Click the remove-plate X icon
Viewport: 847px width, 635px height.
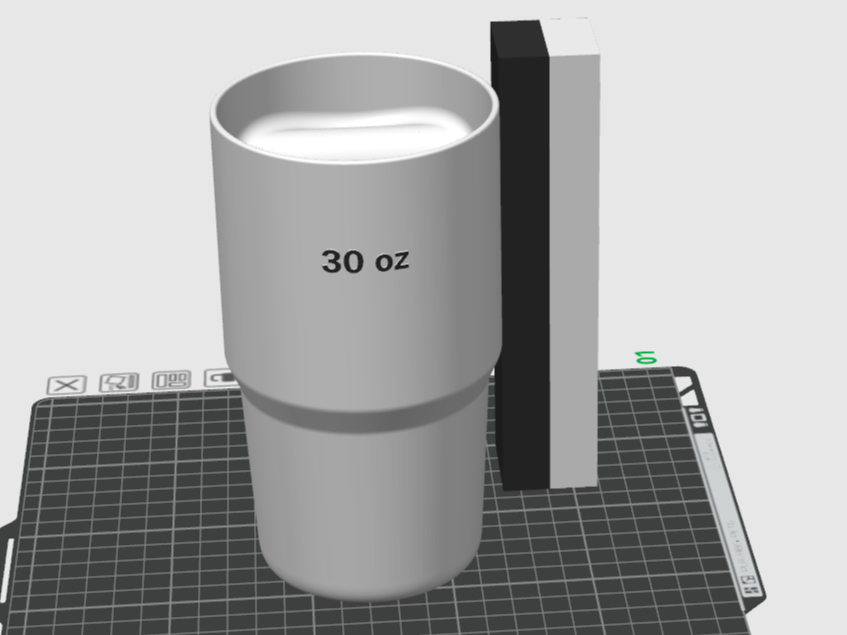[67, 385]
